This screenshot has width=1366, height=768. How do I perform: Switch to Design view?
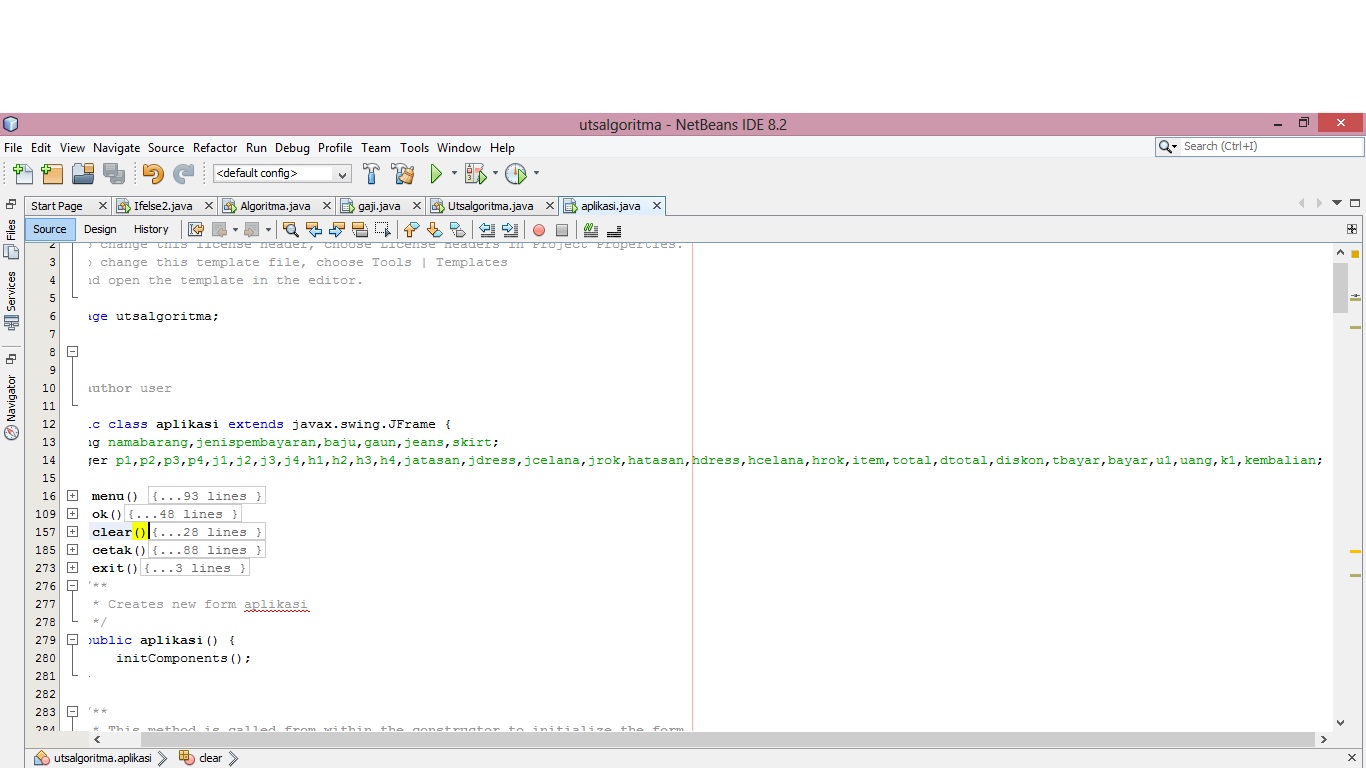click(x=99, y=229)
